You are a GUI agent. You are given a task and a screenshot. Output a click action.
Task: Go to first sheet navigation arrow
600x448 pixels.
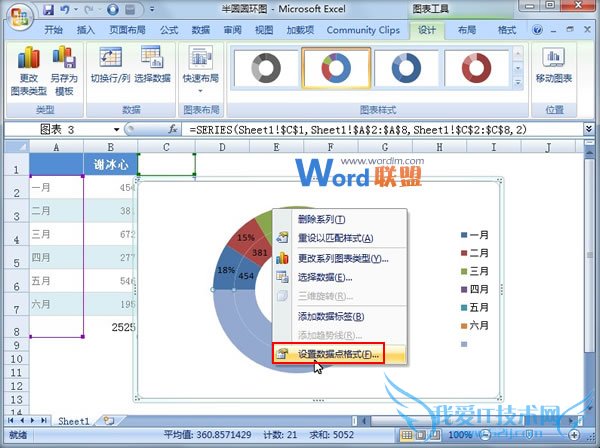click(x=10, y=420)
